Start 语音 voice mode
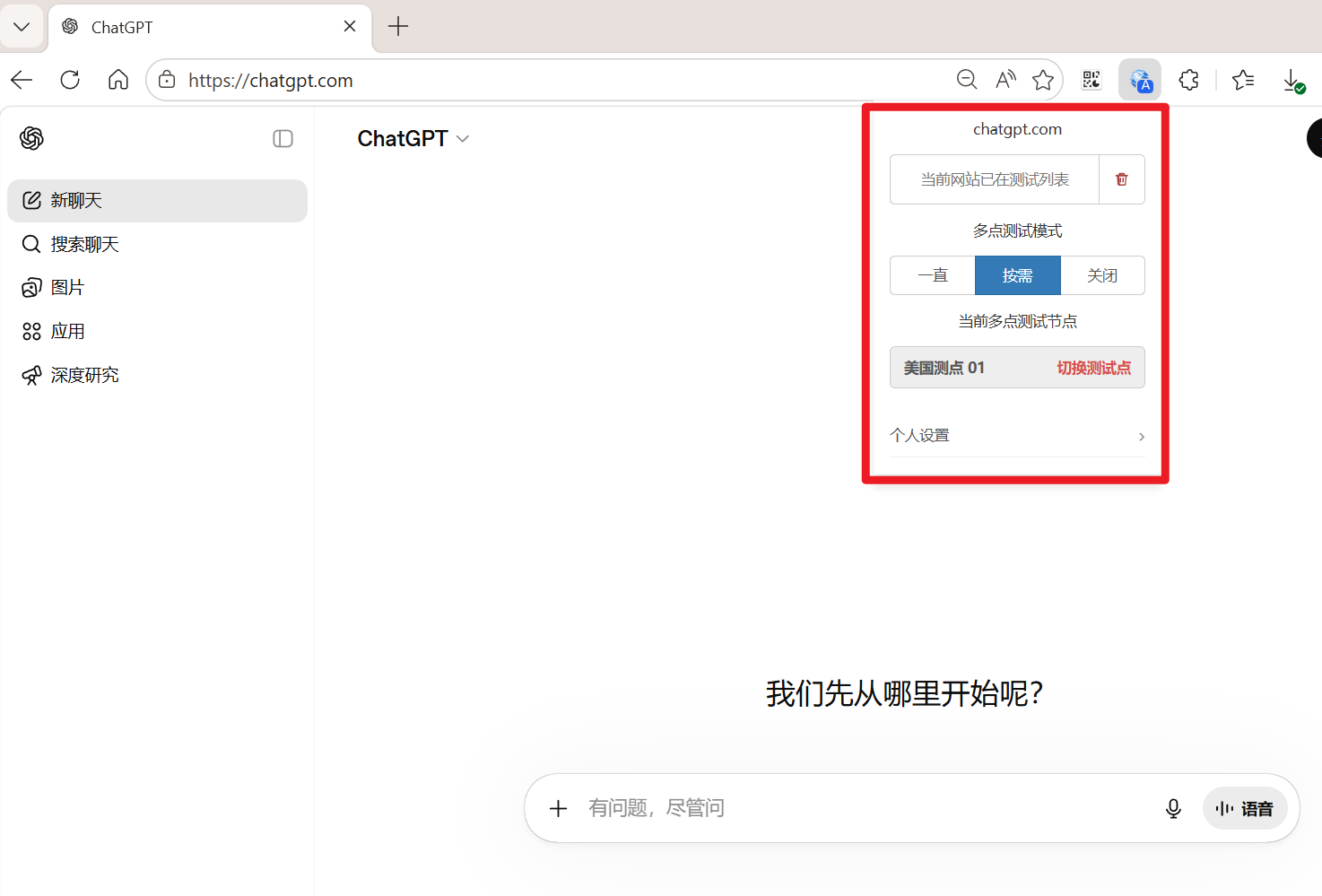Screen dimensions: 1322x896 [x=1245, y=808]
